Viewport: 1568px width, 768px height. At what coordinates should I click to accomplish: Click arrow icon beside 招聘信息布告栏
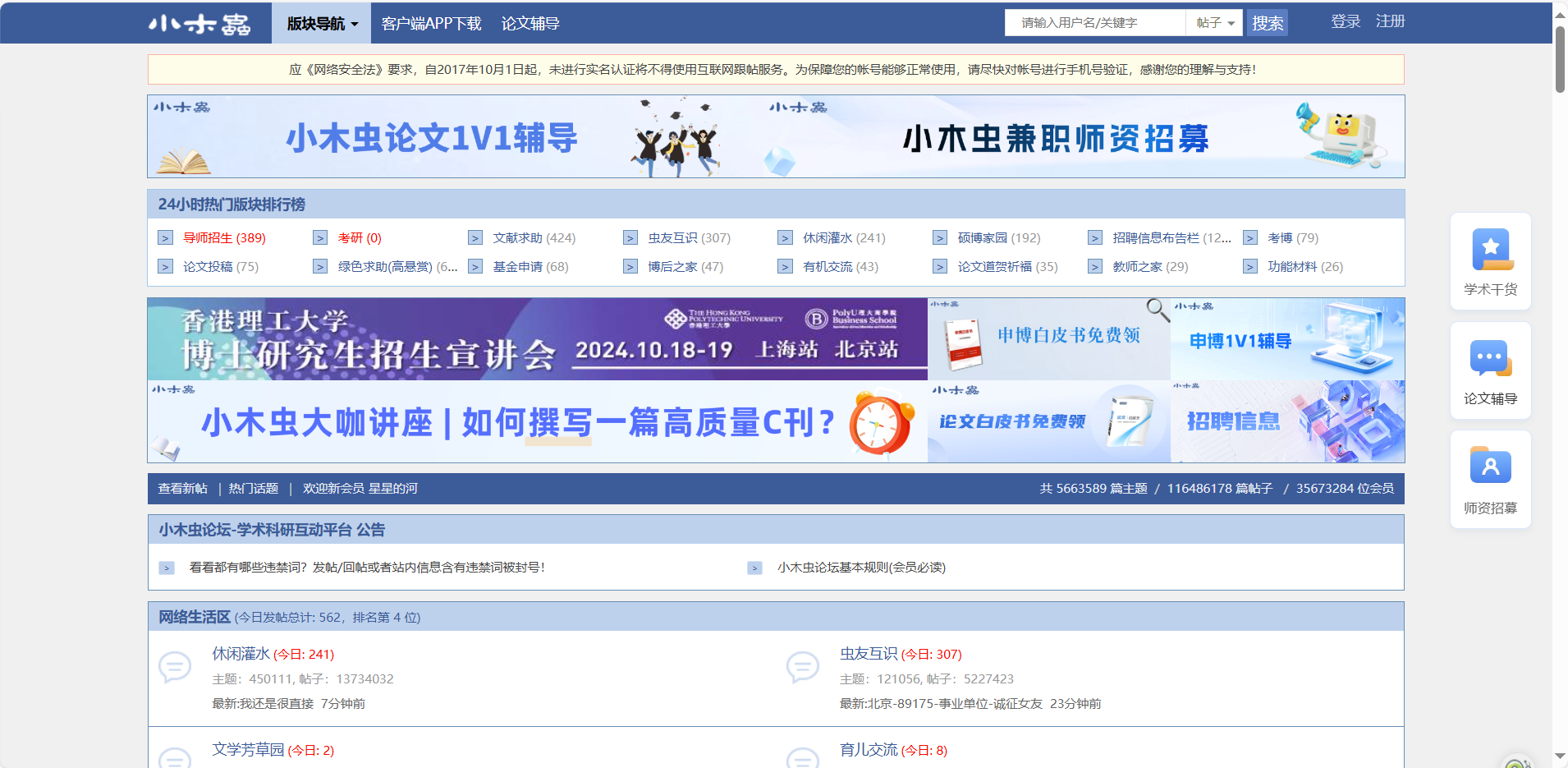pyautogui.click(x=1095, y=238)
